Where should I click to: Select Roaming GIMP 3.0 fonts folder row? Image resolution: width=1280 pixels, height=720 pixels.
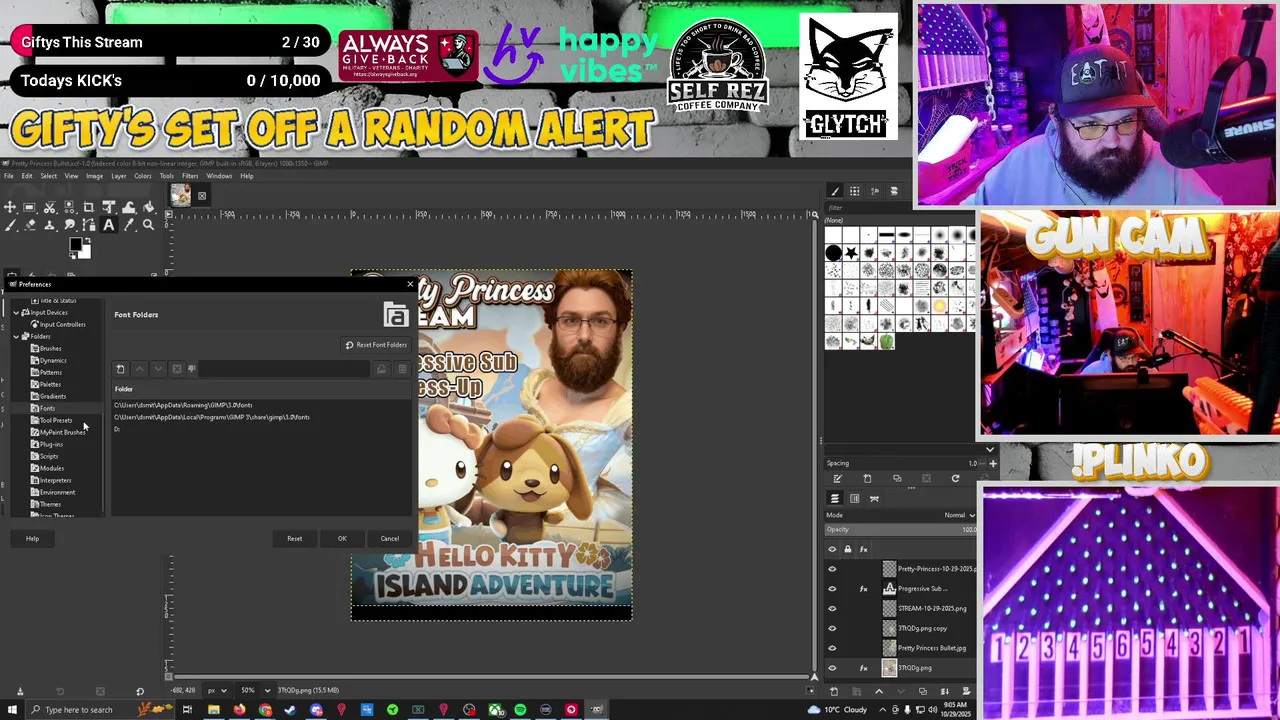pos(262,405)
